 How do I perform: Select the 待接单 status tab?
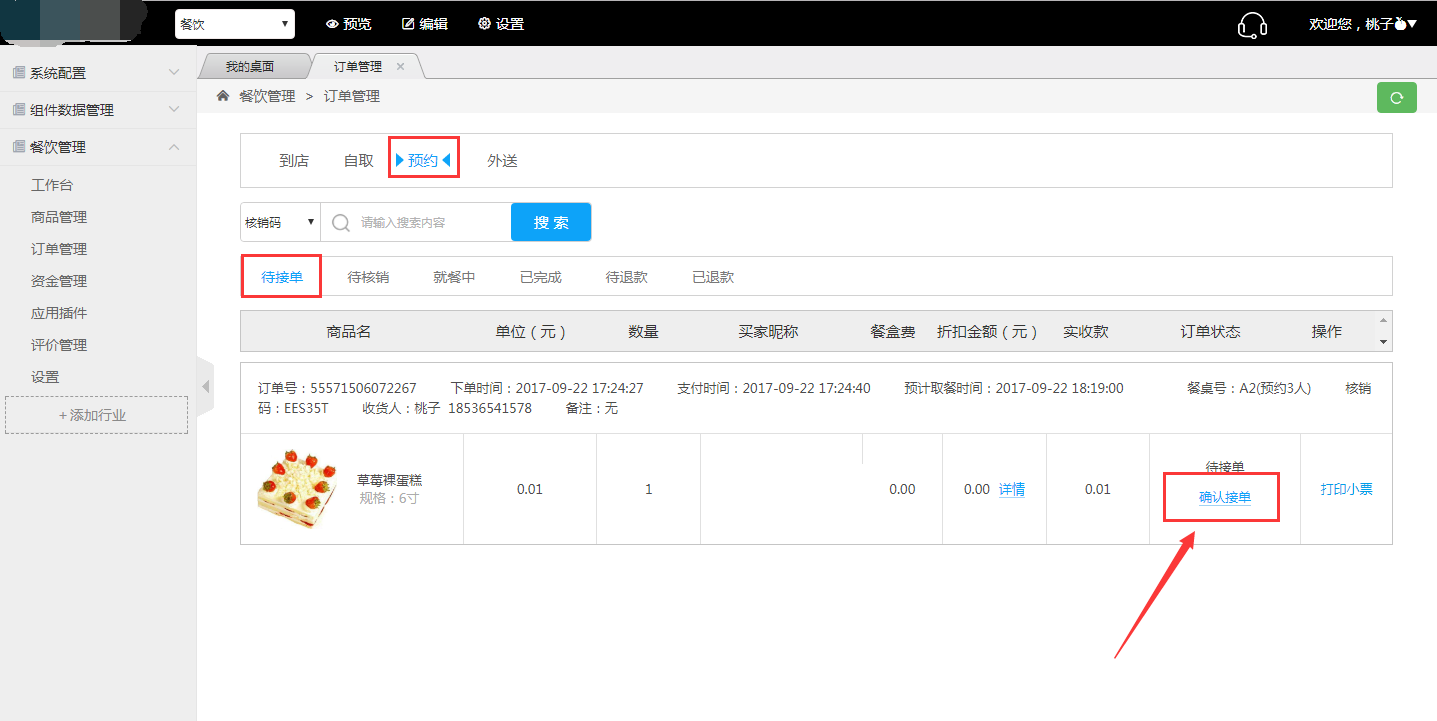point(282,277)
